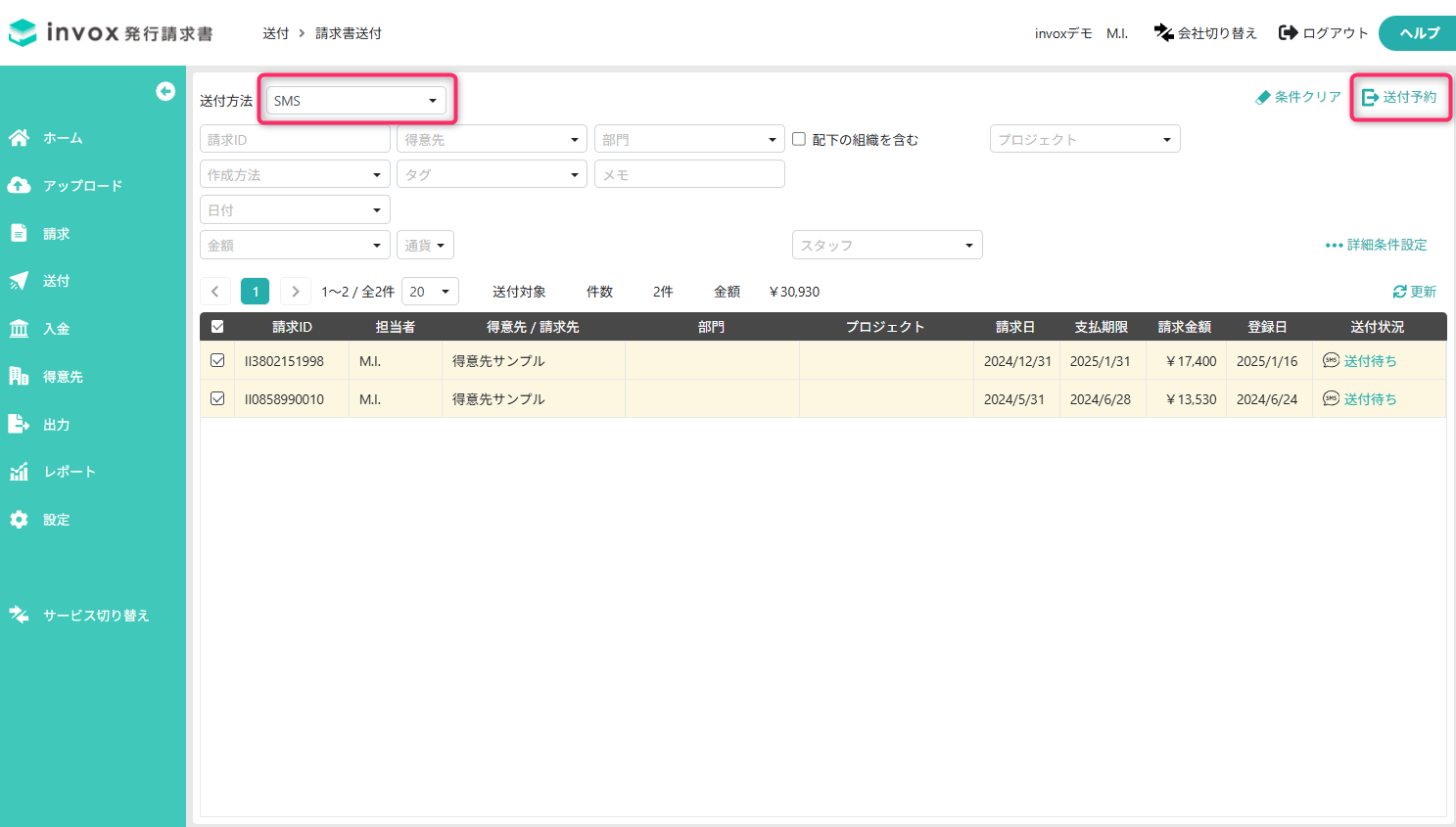Screen dimensions: 1456x827
Task: Click the 送付予約 button
Action: (x=1400, y=97)
